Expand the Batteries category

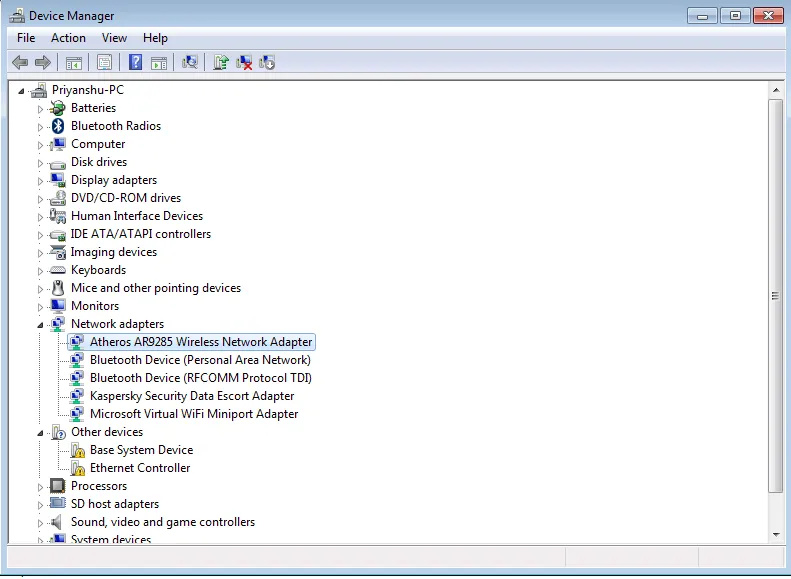tap(41, 109)
